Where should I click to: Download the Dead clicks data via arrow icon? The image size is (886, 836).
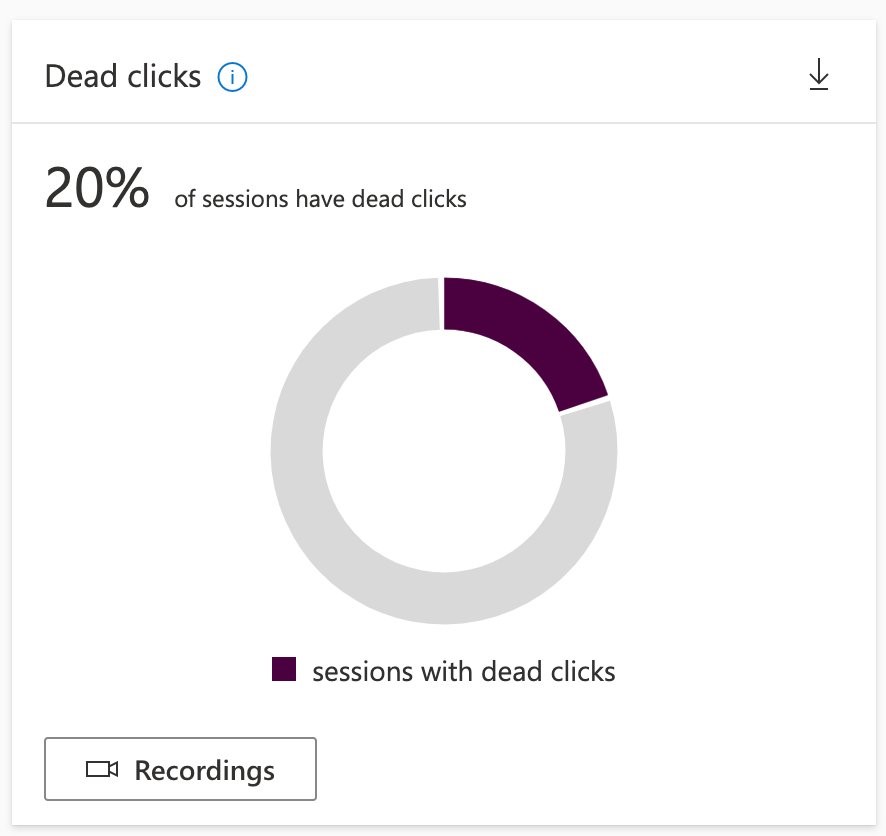coord(818,74)
